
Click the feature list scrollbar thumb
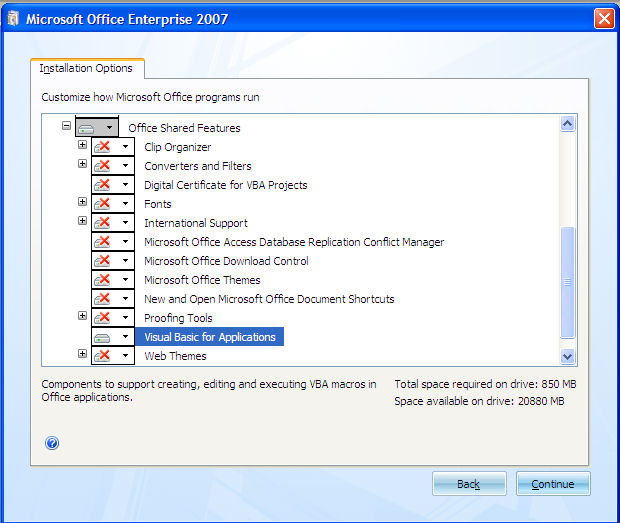tap(567, 282)
